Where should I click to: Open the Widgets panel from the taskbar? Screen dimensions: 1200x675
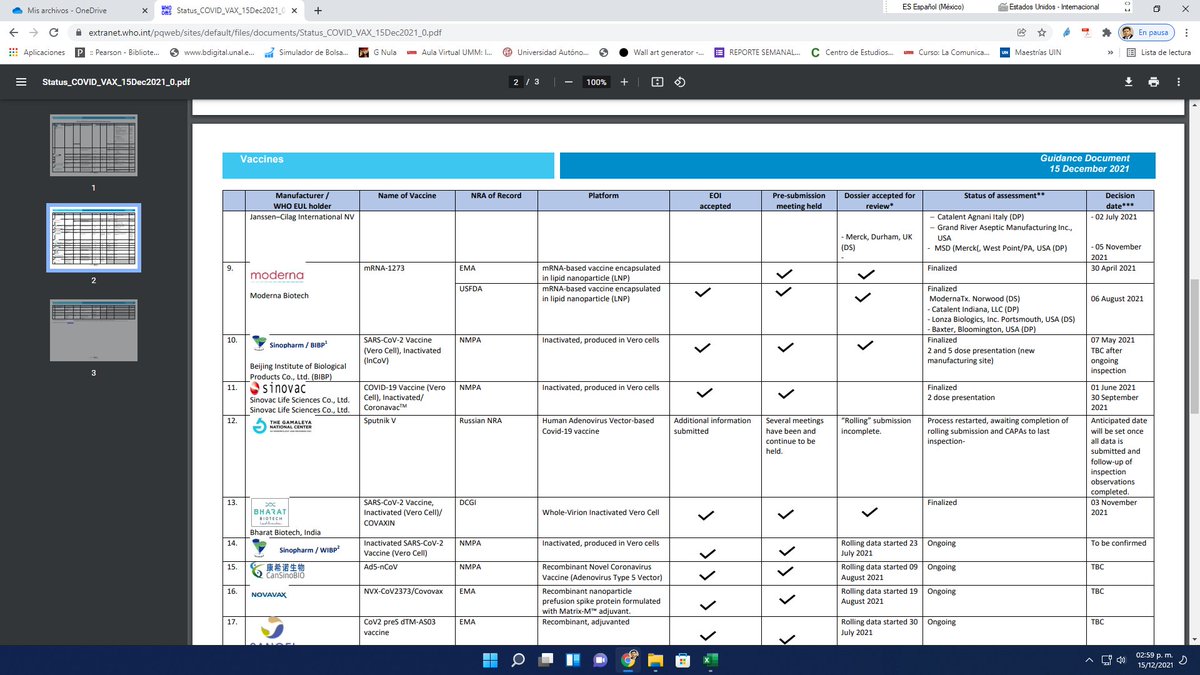573,660
